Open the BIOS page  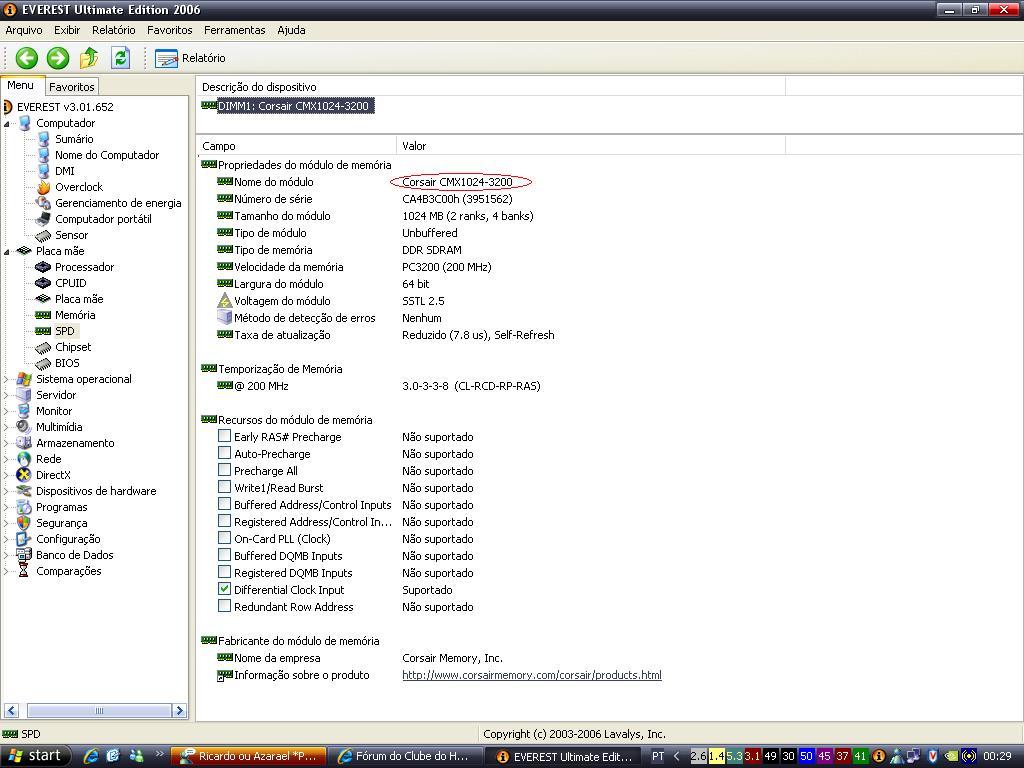tap(67, 363)
